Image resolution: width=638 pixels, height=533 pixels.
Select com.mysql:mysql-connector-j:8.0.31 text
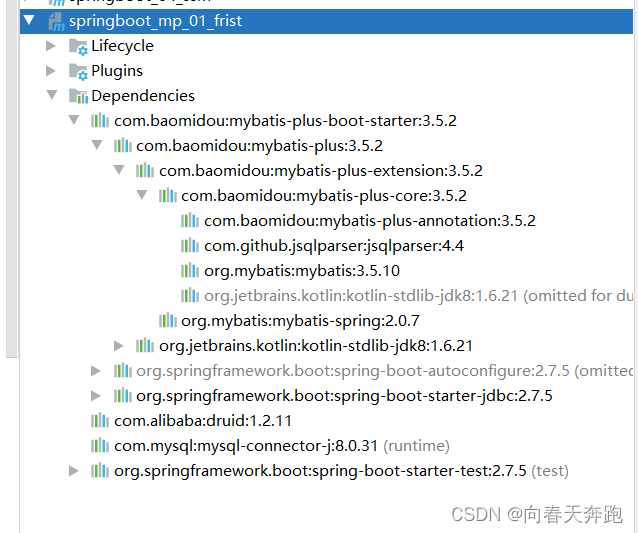(x=246, y=446)
